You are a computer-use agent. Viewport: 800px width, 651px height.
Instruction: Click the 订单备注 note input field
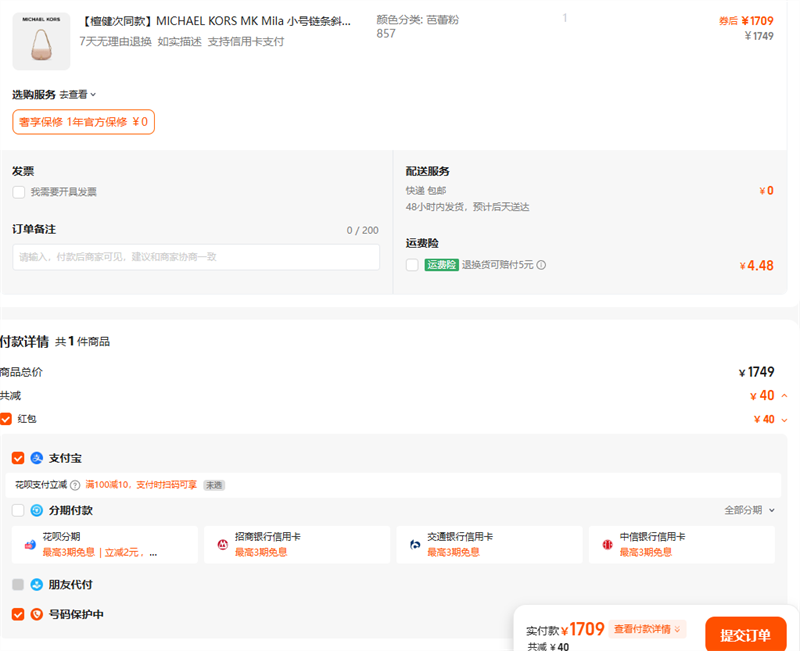click(x=196, y=257)
